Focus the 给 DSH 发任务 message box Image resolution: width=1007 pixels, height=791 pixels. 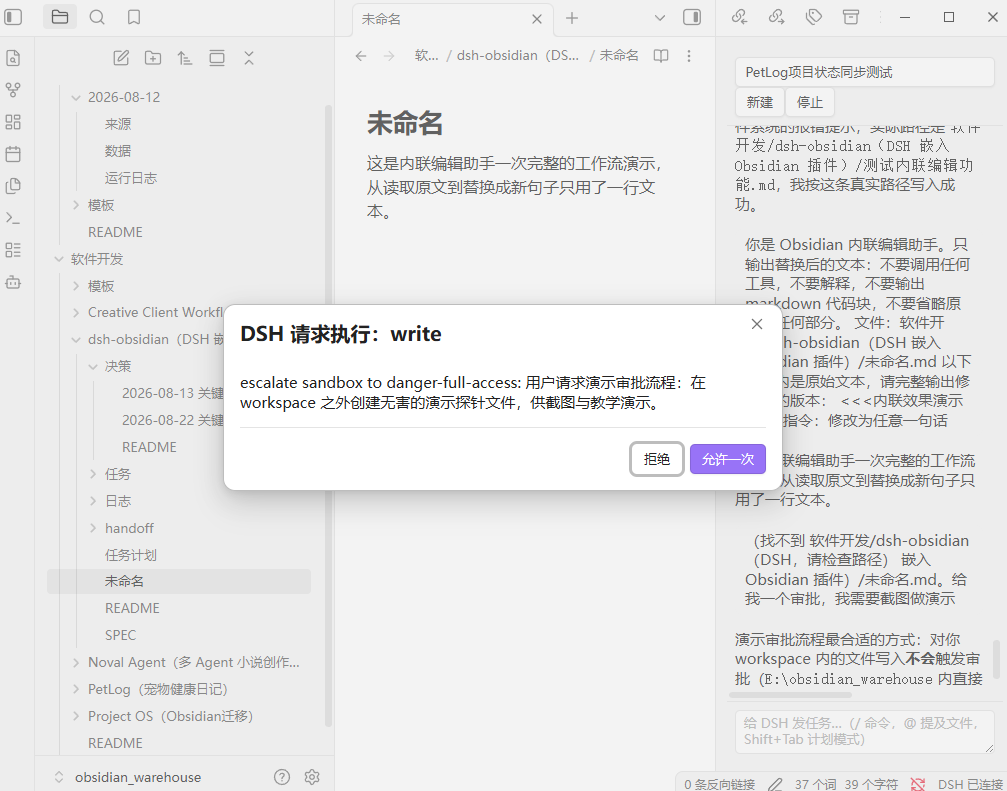click(x=864, y=732)
